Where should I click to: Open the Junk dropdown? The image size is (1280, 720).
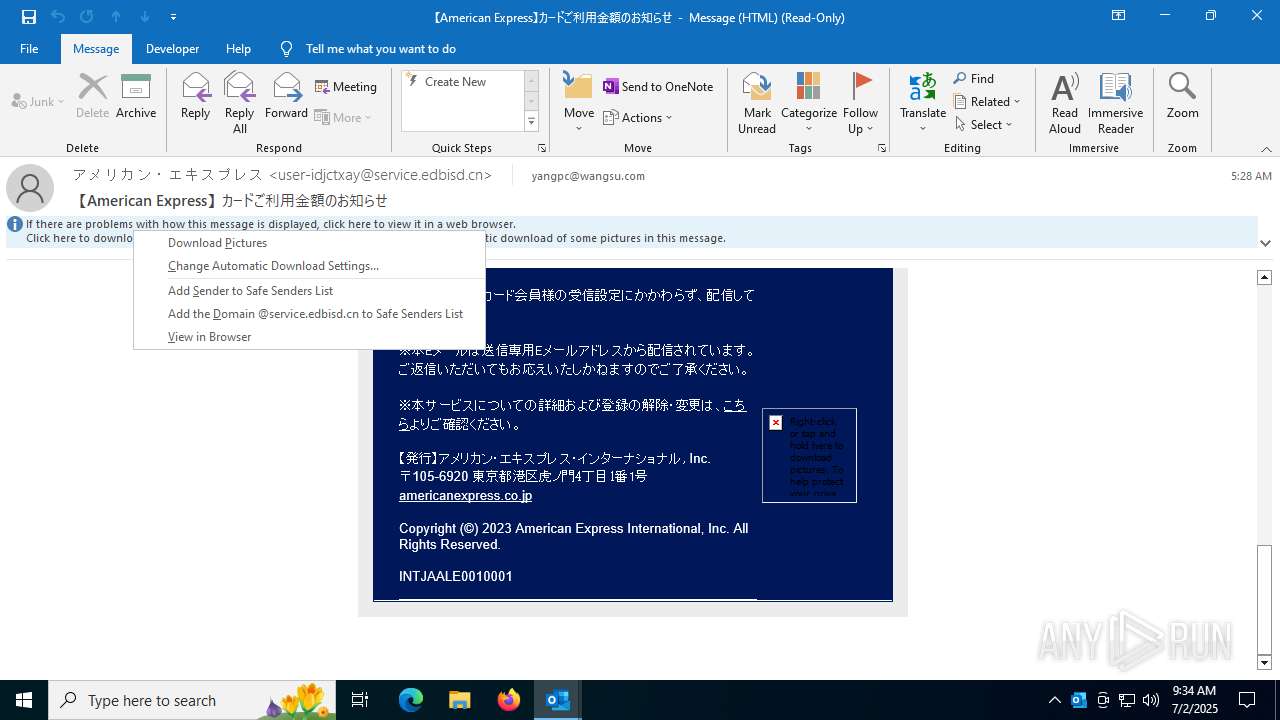38,102
